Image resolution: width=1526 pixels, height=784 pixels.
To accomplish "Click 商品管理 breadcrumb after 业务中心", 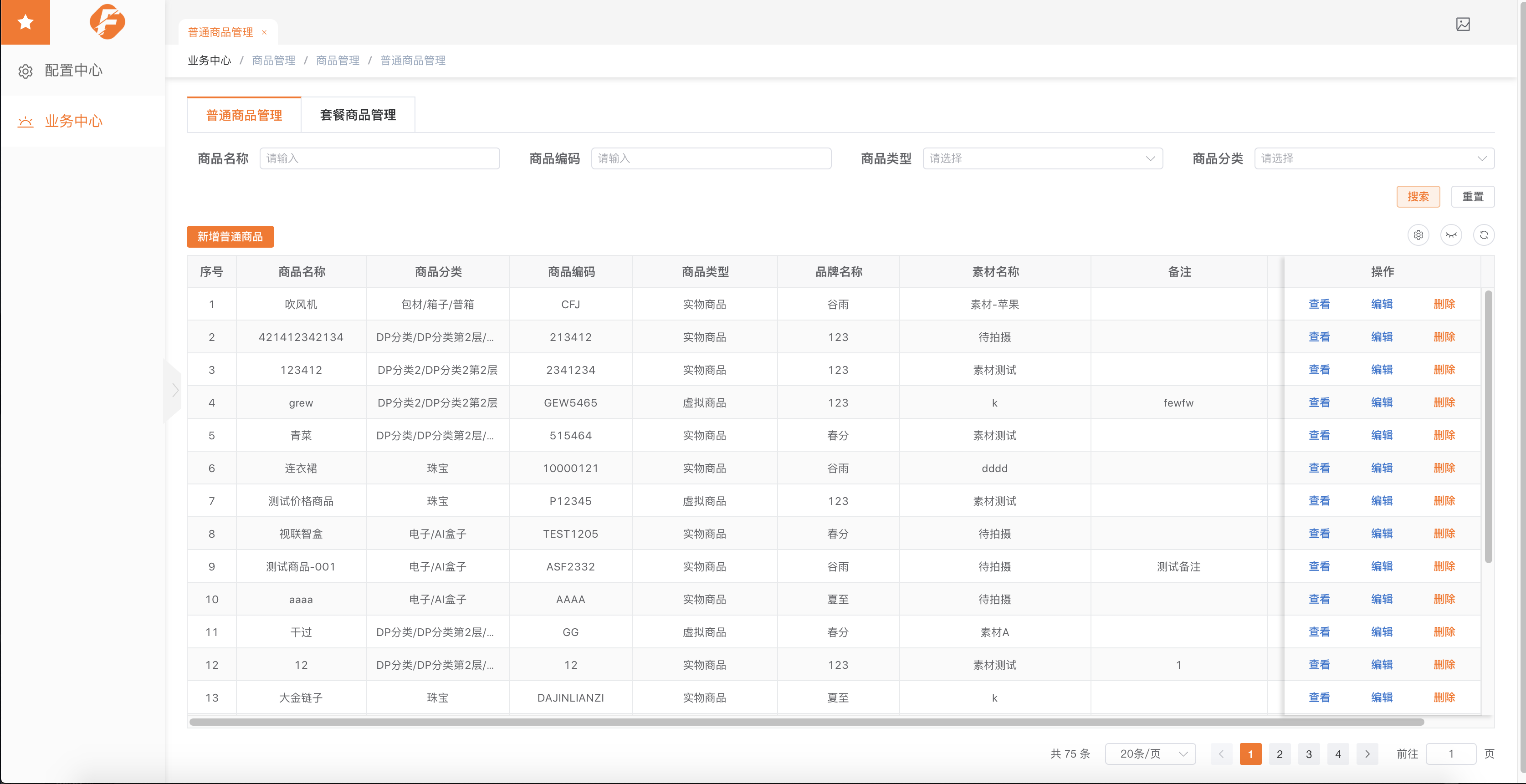I will [273, 61].
